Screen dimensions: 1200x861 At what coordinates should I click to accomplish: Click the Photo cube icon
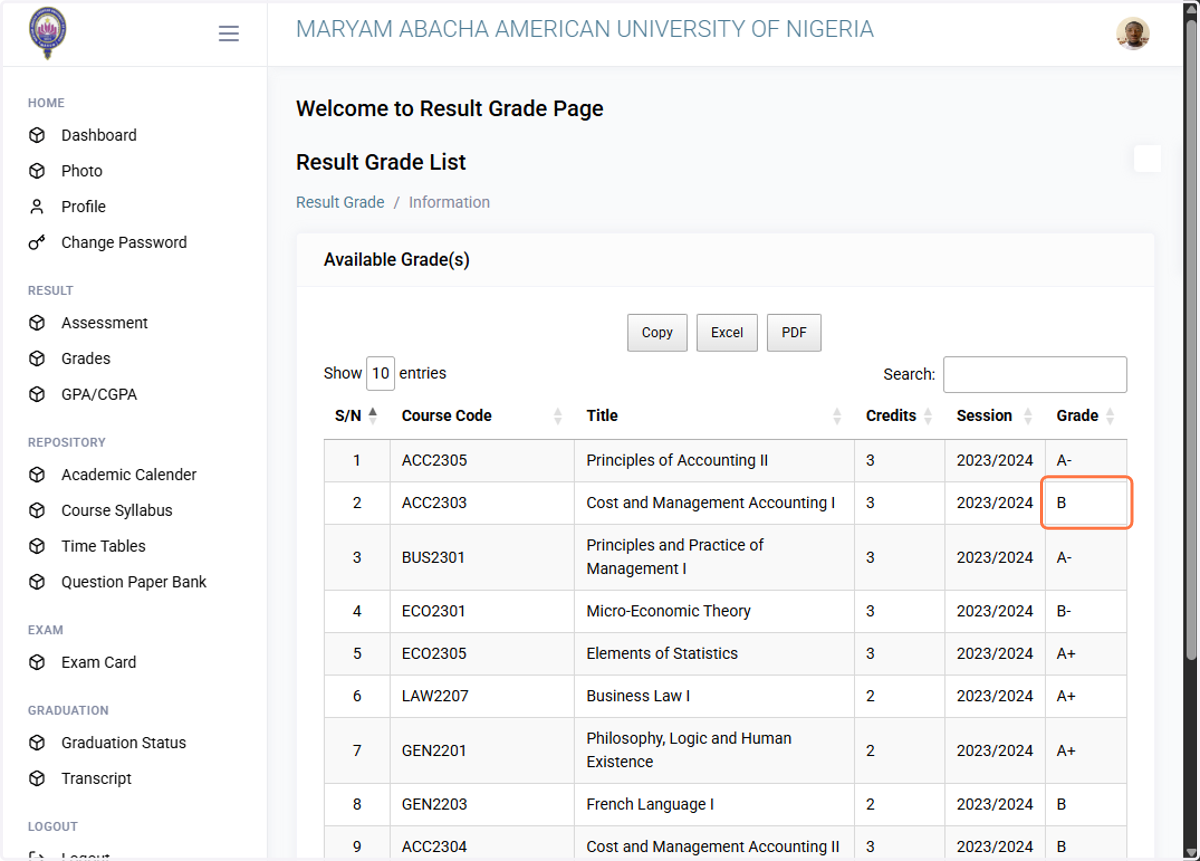pyautogui.click(x=37, y=171)
